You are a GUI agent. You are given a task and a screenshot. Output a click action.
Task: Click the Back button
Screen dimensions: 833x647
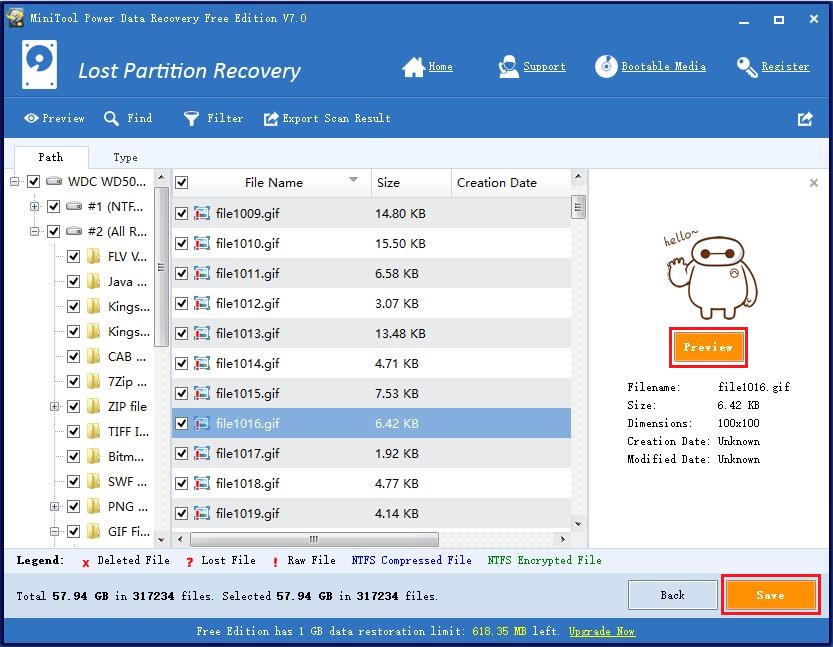click(x=673, y=595)
